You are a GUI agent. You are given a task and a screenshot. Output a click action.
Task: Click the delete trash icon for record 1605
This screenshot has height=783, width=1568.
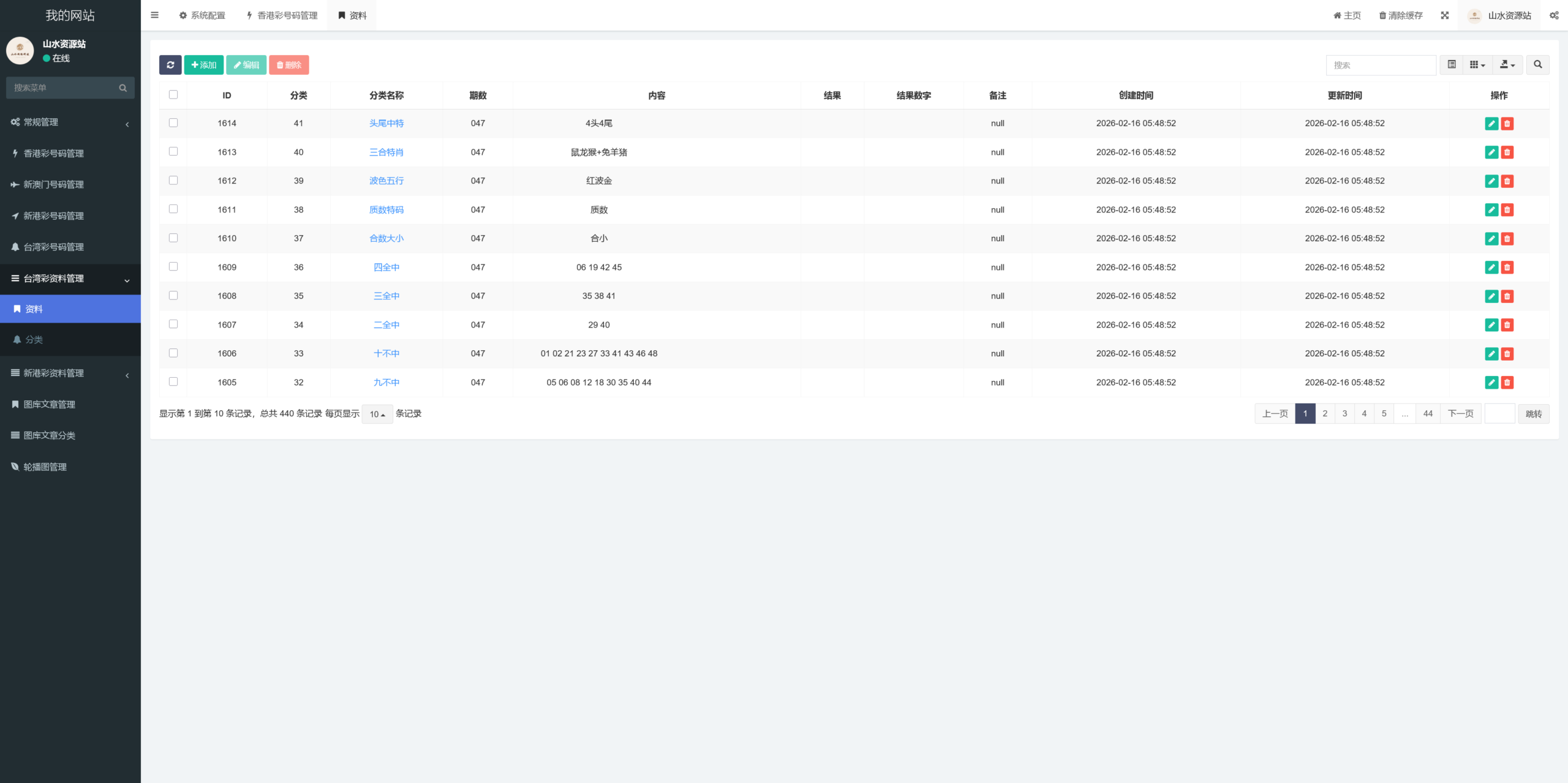coord(1507,382)
